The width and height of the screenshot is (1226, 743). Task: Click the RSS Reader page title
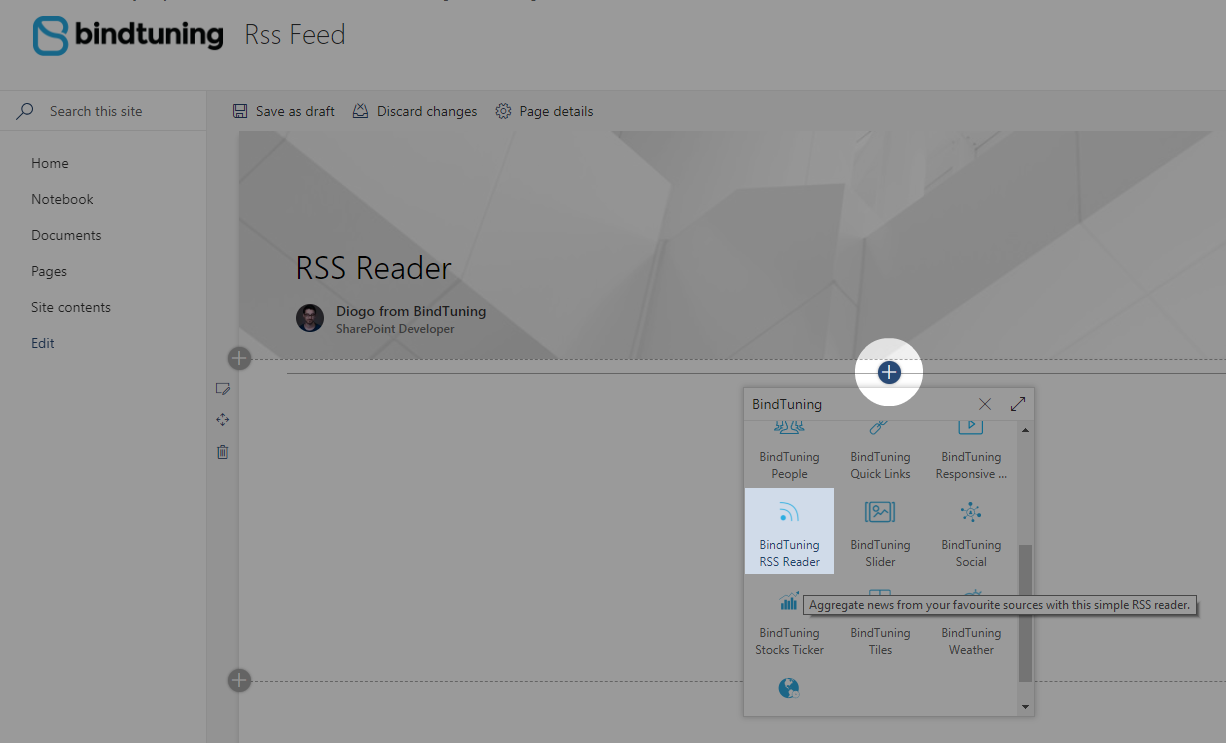(x=374, y=268)
